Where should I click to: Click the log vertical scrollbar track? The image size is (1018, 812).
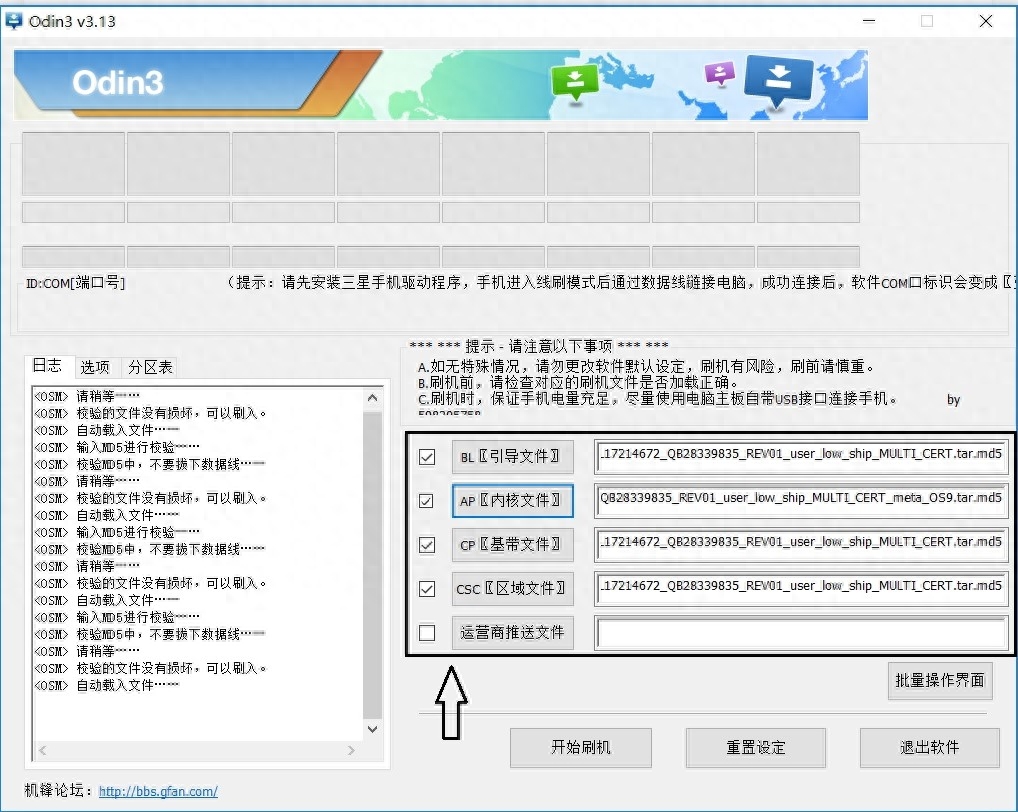click(x=373, y=563)
